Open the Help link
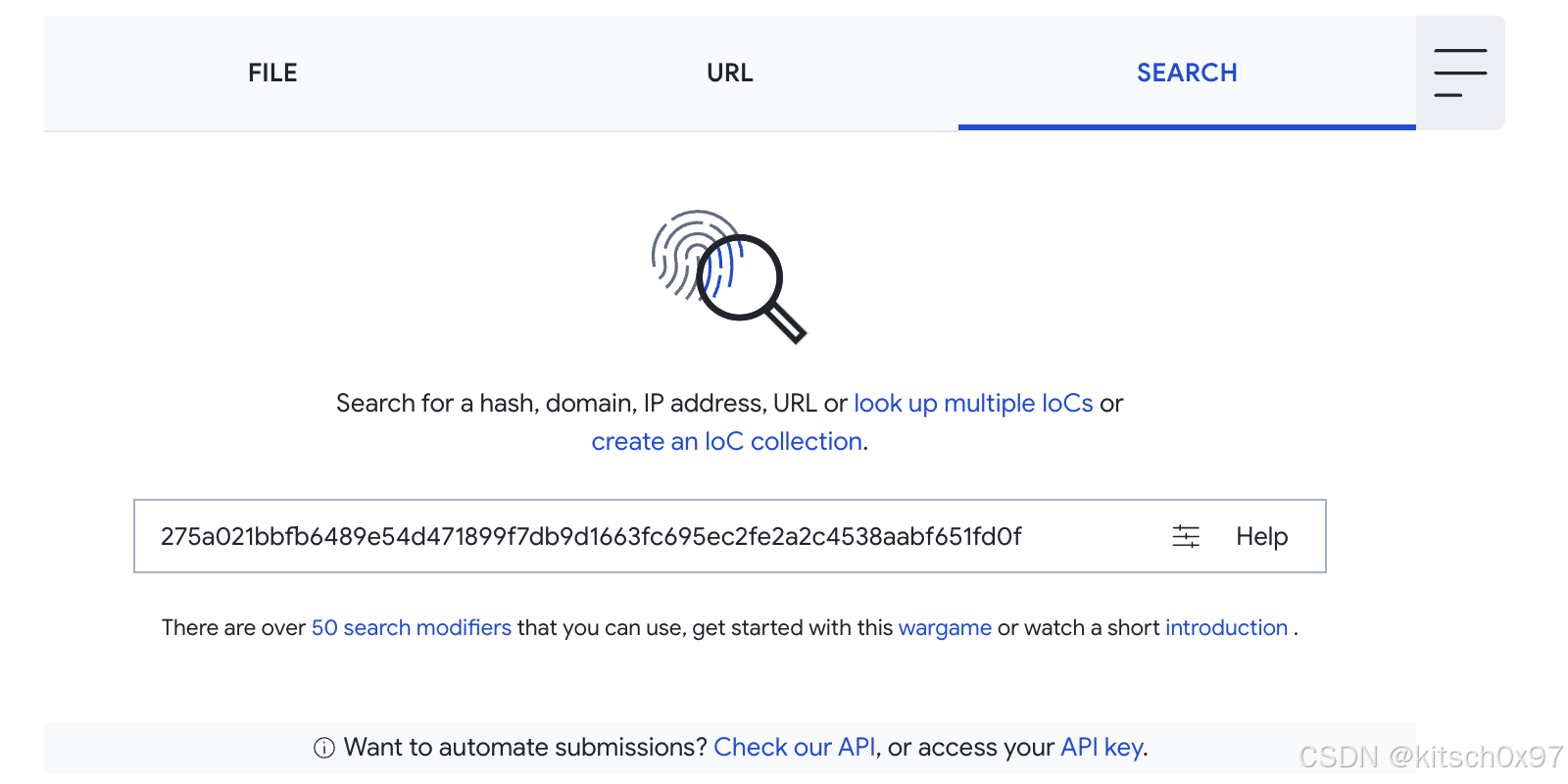Viewport: 1568px width, 784px height. tap(1261, 536)
